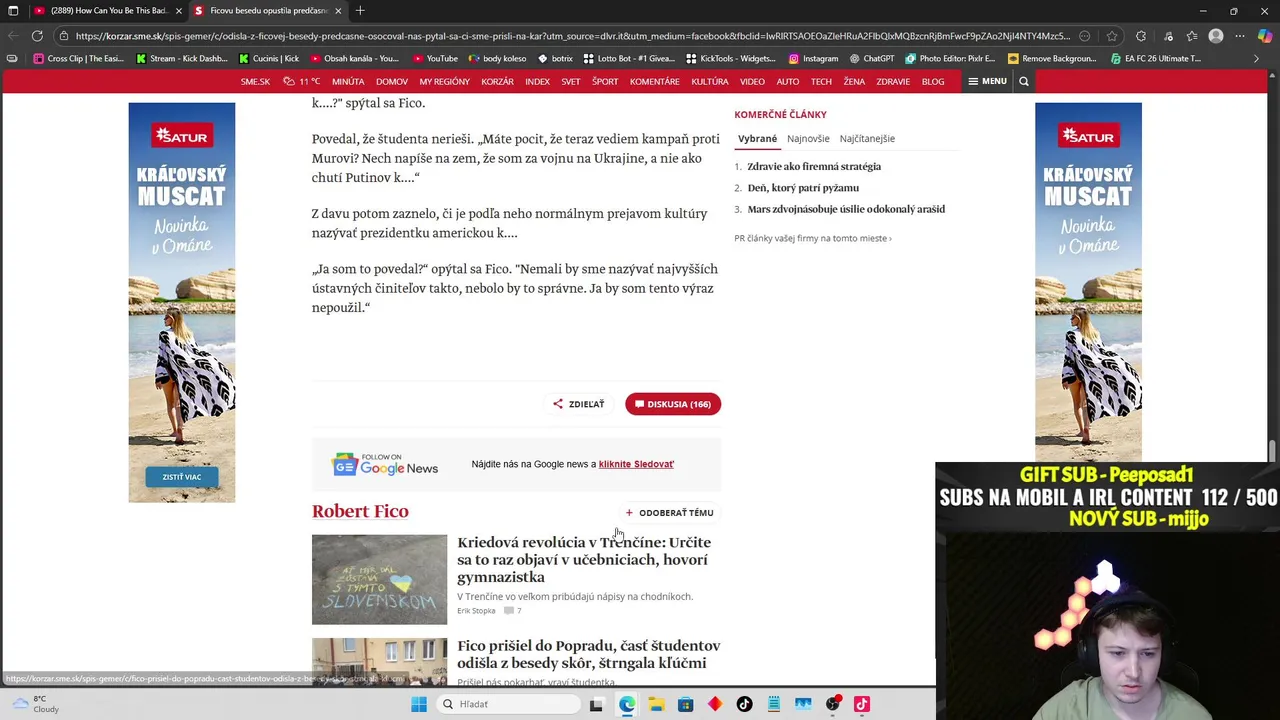The height and width of the screenshot is (720, 1280).
Task: Open the weather widget showing 11 °C
Action: [301, 81]
